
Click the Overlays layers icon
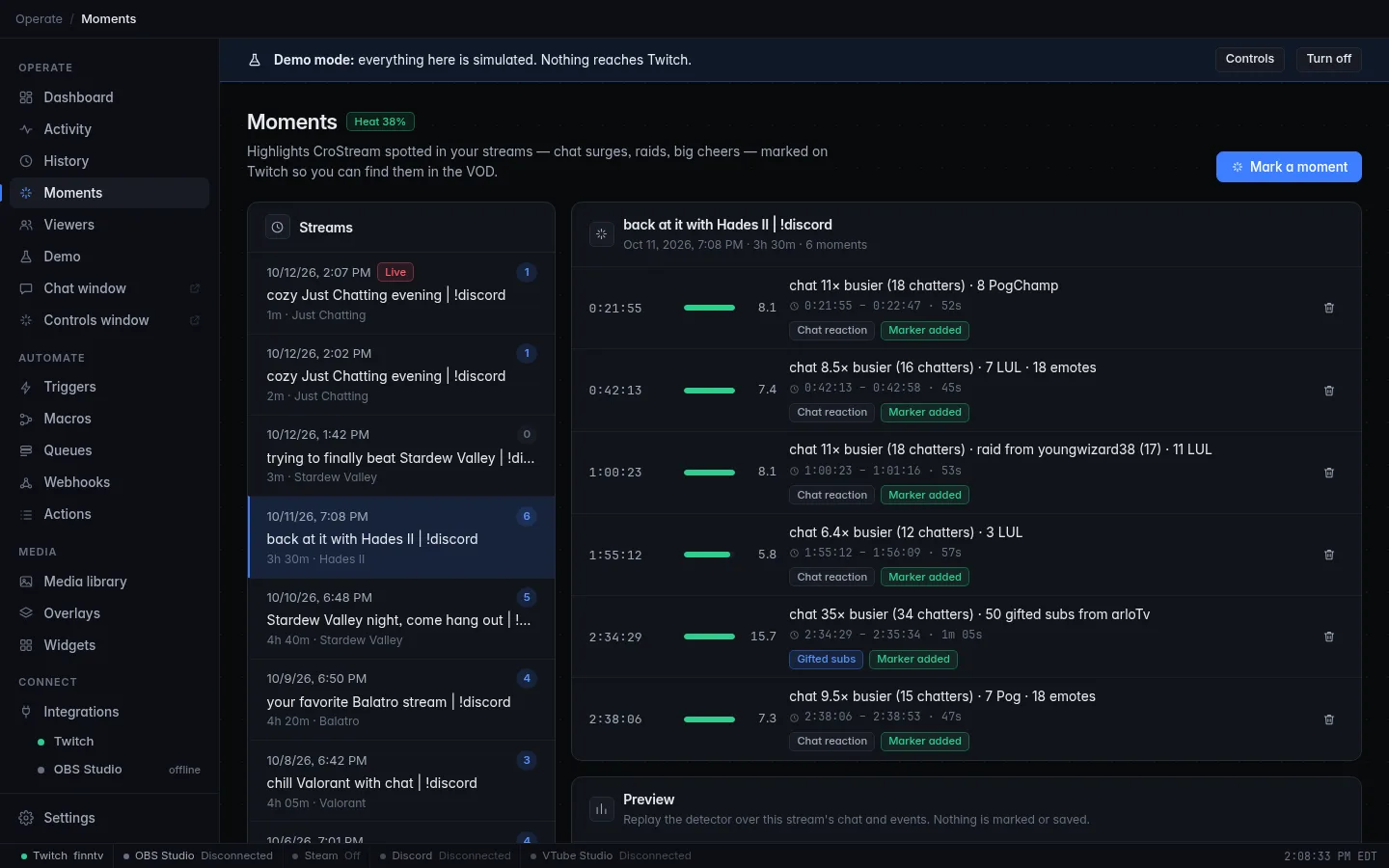tap(26, 613)
